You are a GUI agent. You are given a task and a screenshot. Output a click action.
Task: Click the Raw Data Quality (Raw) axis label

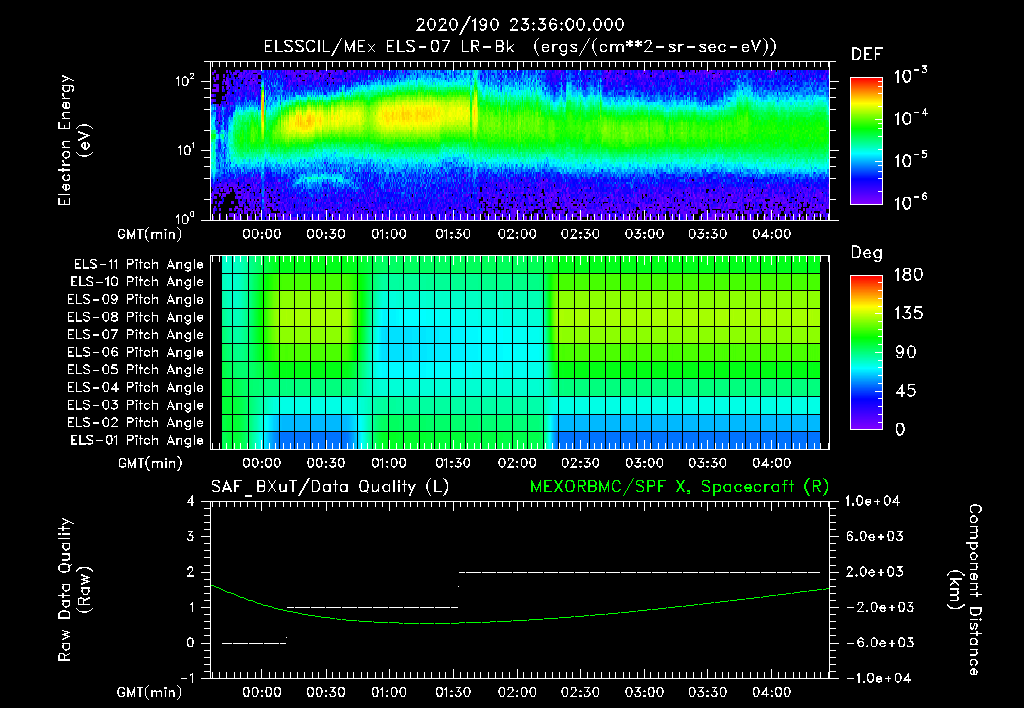pyautogui.click(x=74, y=590)
